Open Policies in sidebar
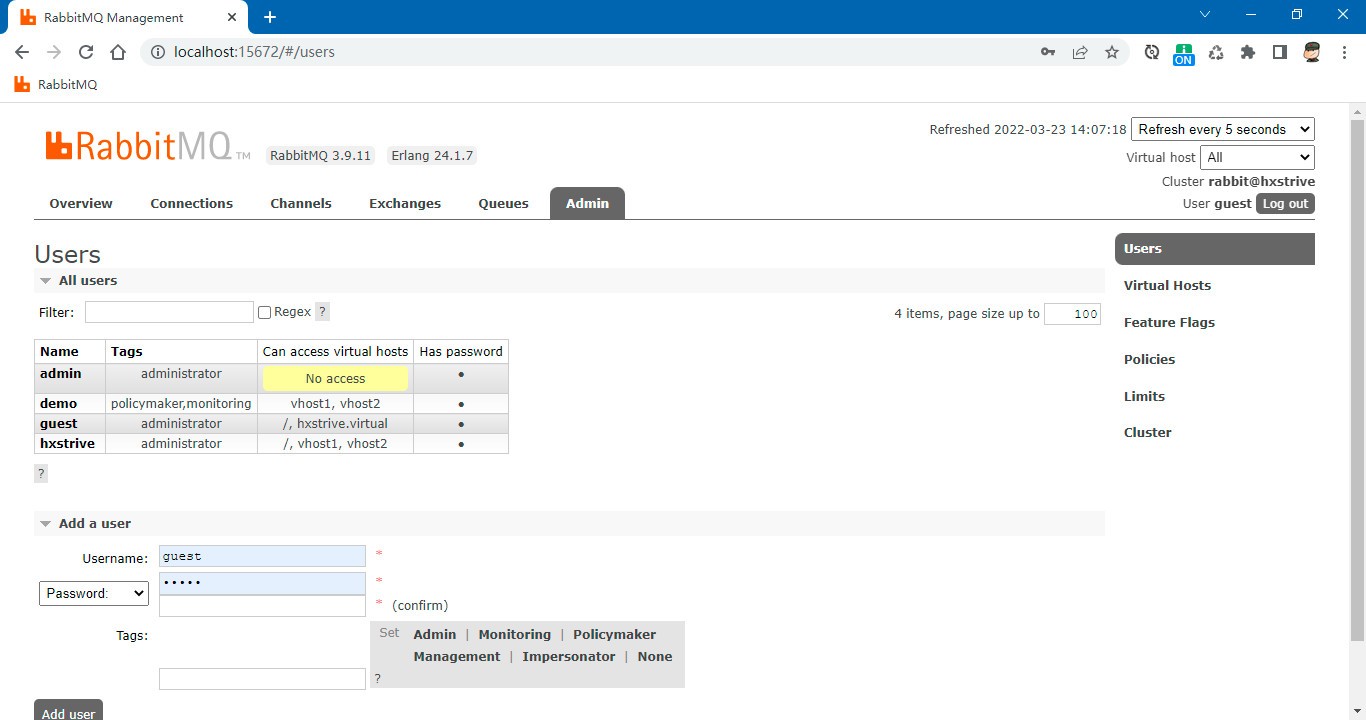The height and width of the screenshot is (720, 1366). pyautogui.click(x=1149, y=360)
